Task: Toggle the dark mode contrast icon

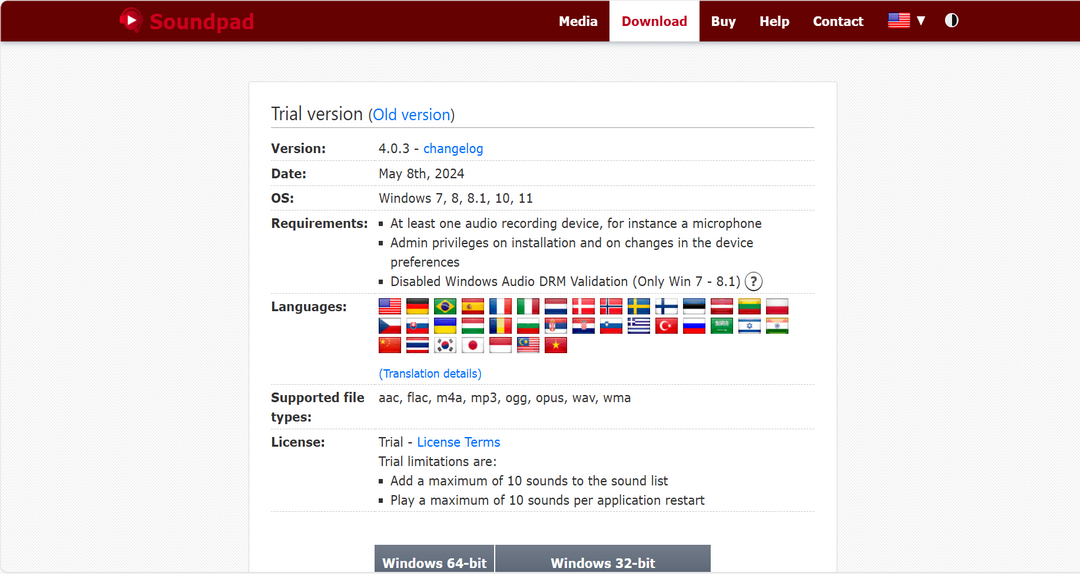Action: (951, 20)
